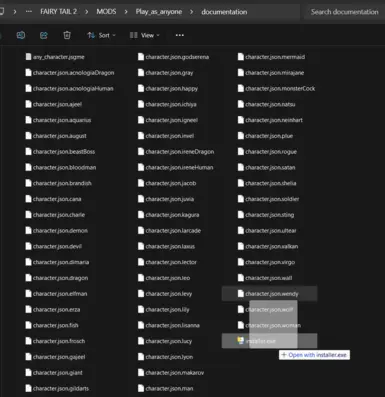Navigate to FAIRY TAIL 2 breadcrumb
The width and height of the screenshot is (385, 397).
click(58, 12)
